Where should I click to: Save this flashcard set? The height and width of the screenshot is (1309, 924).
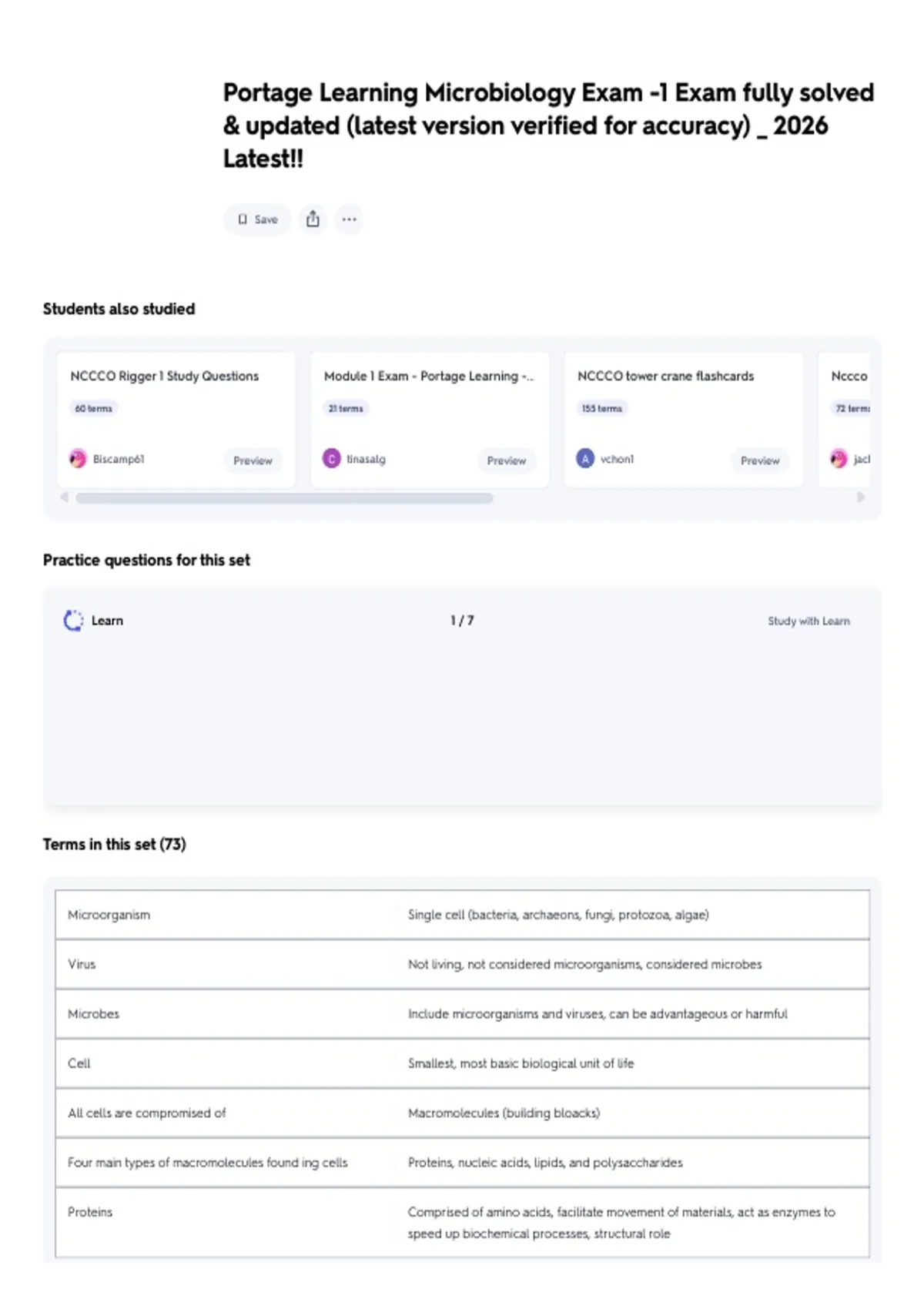[x=257, y=219]
